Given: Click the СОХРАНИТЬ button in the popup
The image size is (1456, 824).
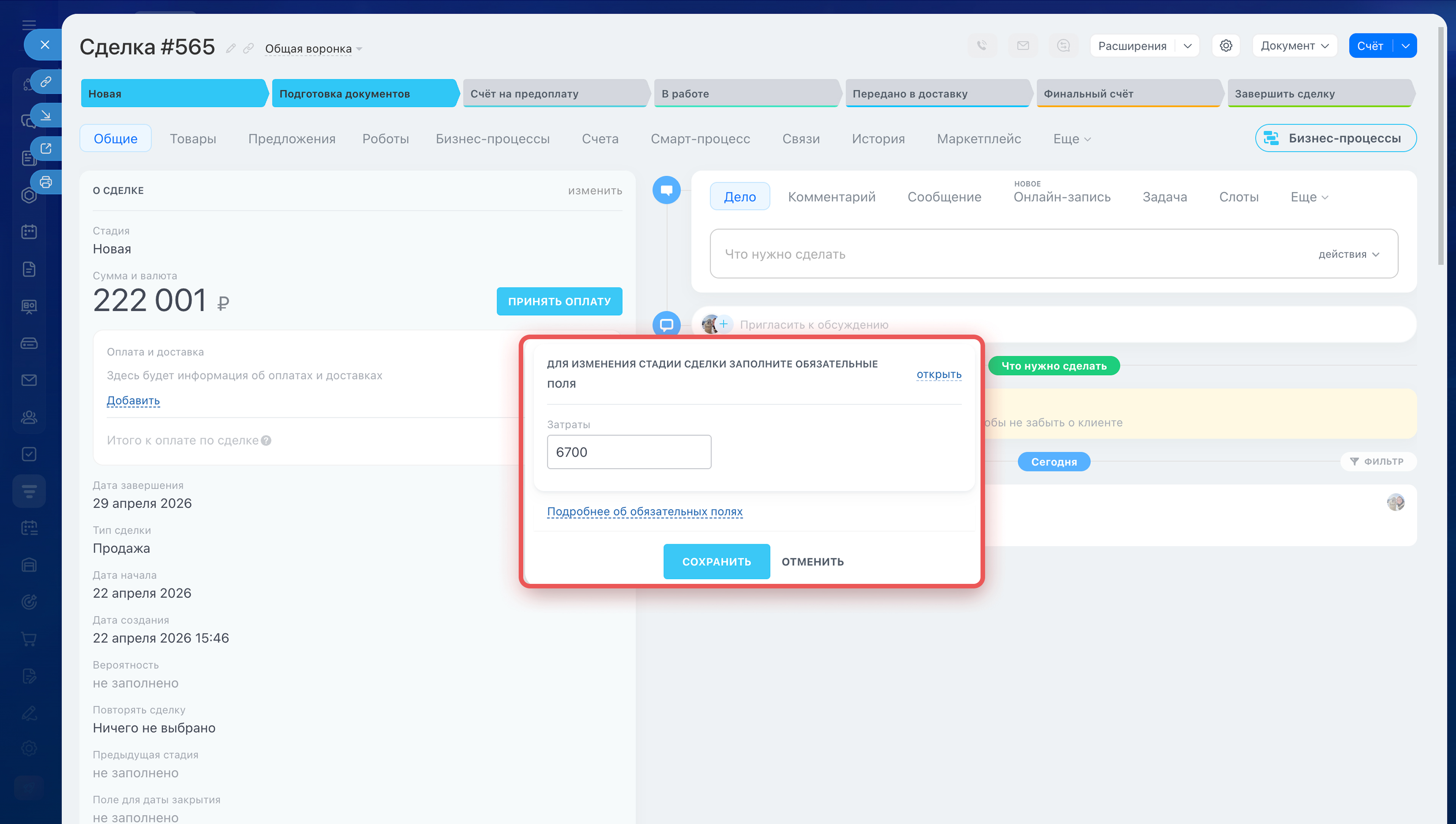Looking at the screenshot, I should tap(716, 561).
